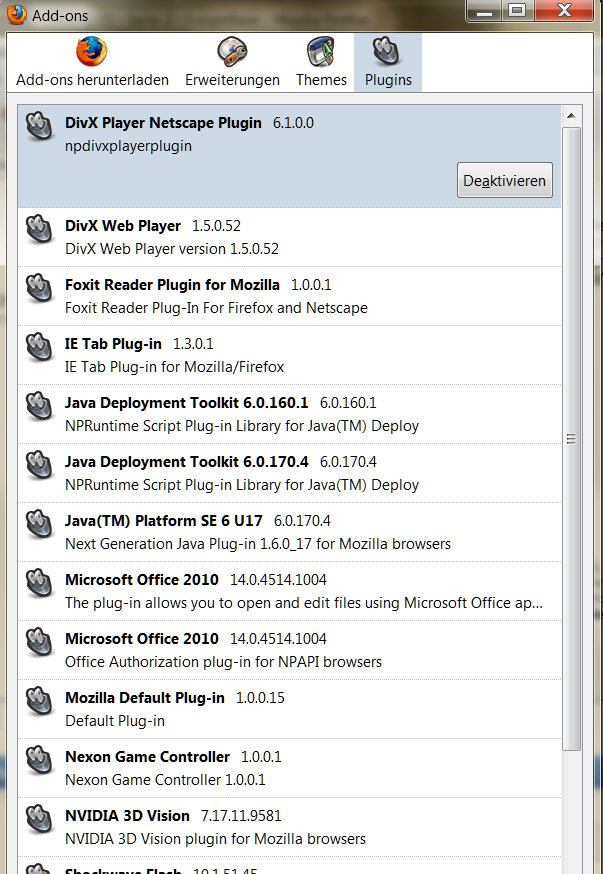Click the Foxit Reader Plugin icon
Viewport: 603px width, 874px height.
pos(39,288)
